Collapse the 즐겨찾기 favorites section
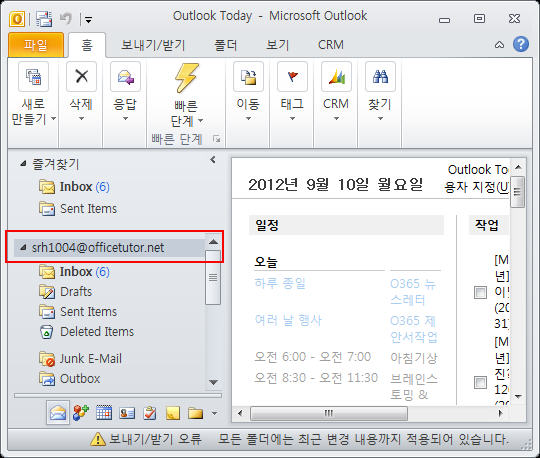Viewport: 540px width, 458px height. pos(23,164)
